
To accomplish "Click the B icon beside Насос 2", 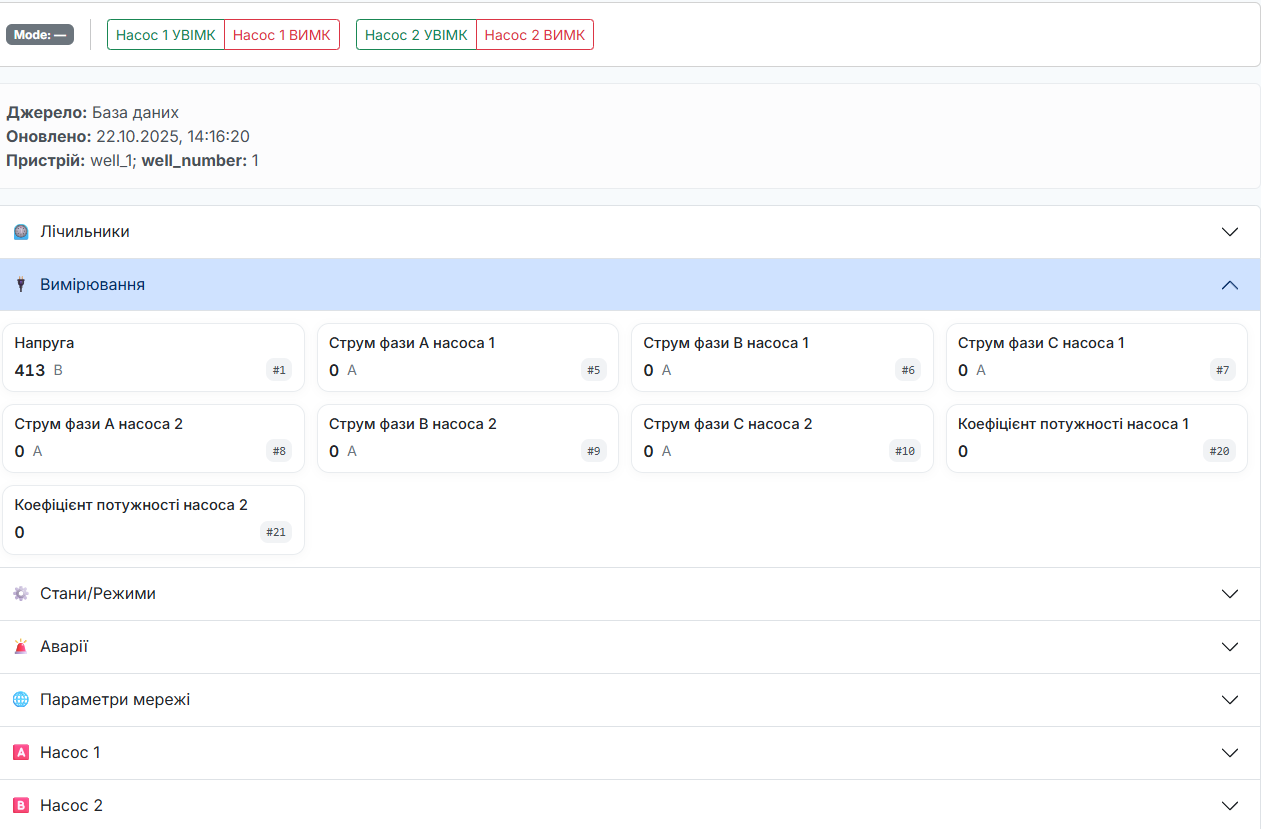I will [21, 806].
